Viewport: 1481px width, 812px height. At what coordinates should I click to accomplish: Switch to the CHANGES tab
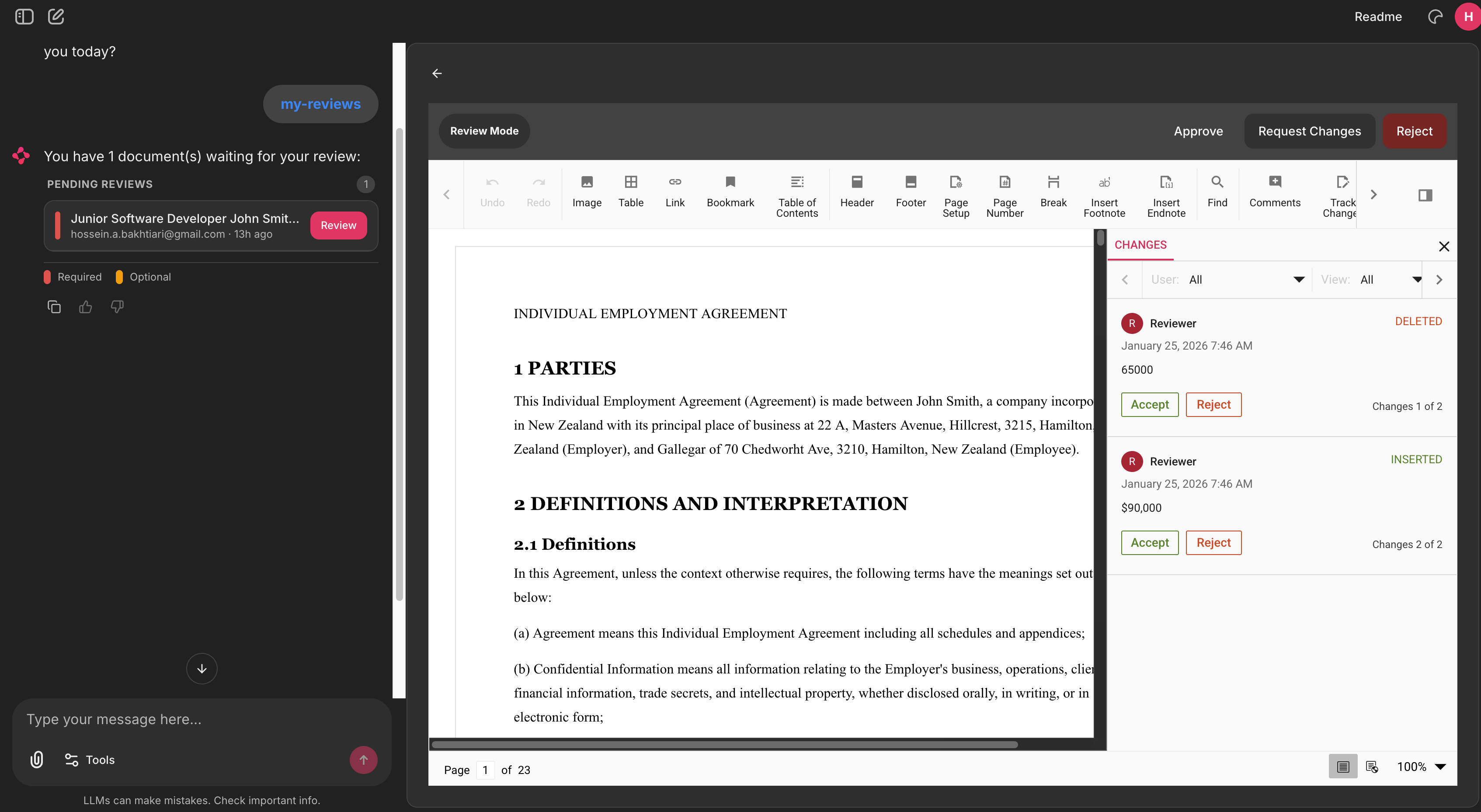click(x=1140, y=245)
